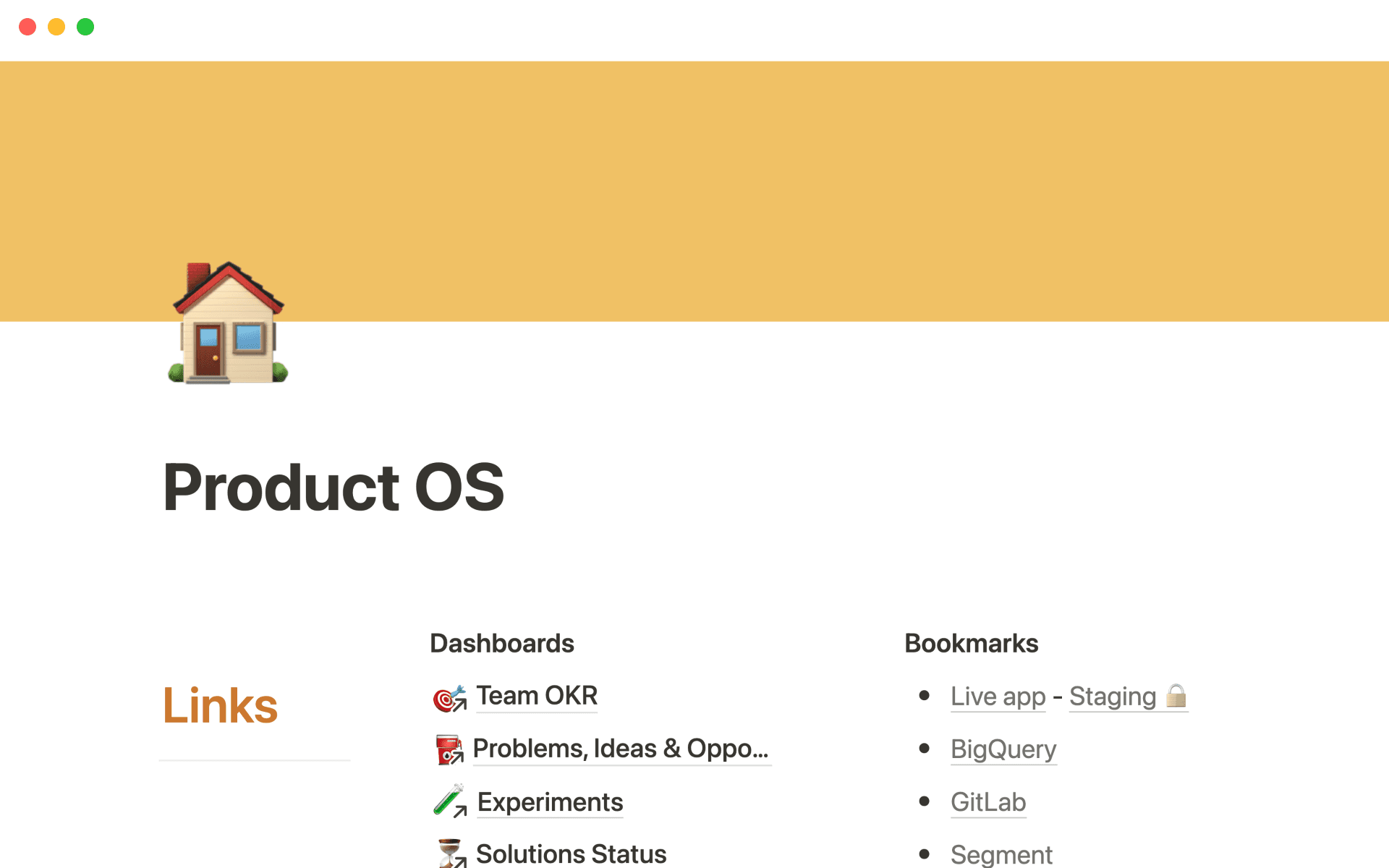Viewport: 1389px width, 868px height.
Task: Open the Staging link
Action: [1115, 697]
